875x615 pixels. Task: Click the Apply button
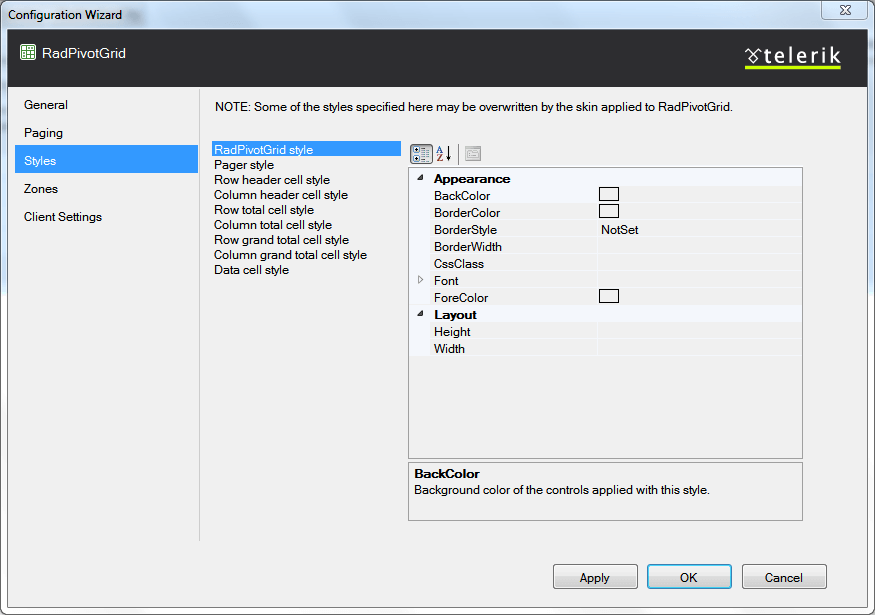tap(595, 577)
